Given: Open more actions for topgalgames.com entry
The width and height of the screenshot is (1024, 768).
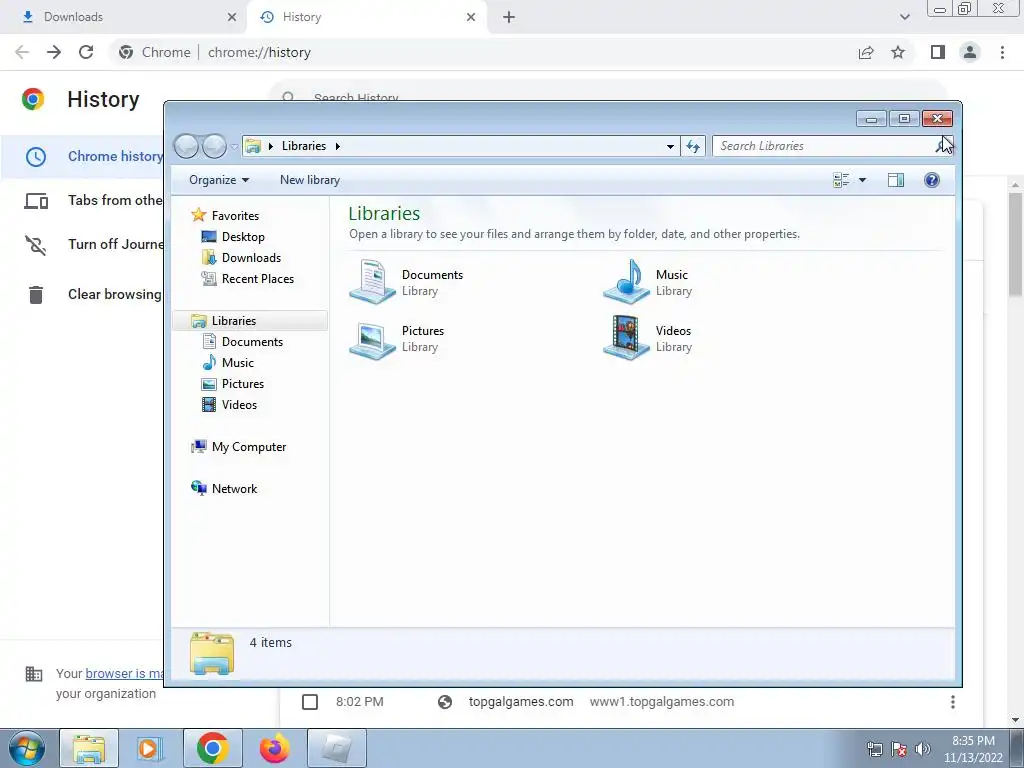Looking at the screenshot, I should (x=952, y=702).
